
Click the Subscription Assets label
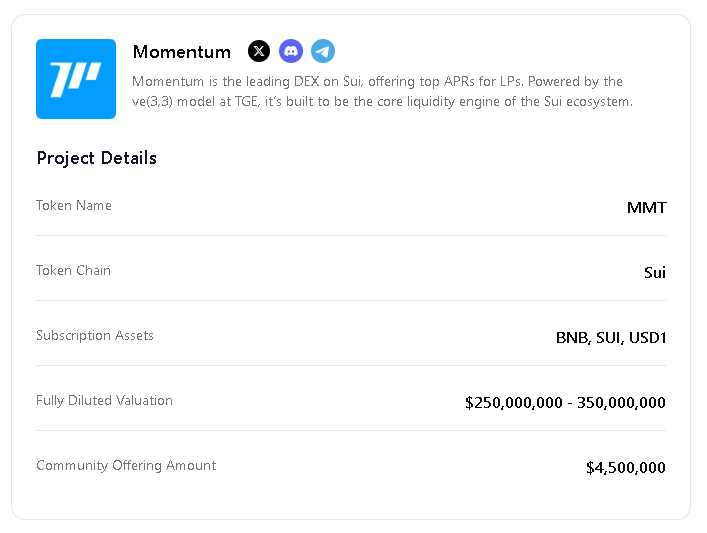pos(95,335)
